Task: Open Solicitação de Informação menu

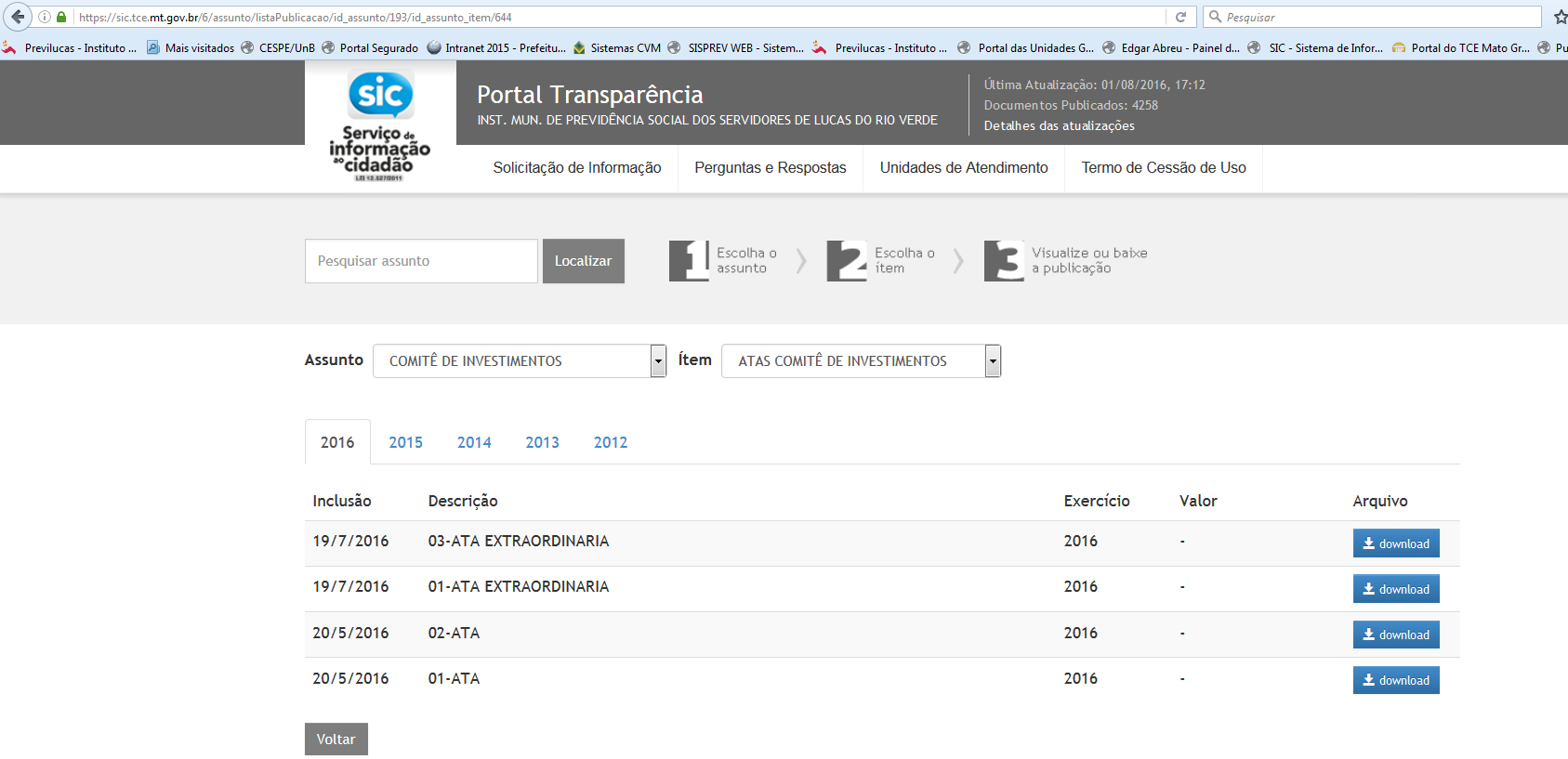Action: tap(576, 168)
